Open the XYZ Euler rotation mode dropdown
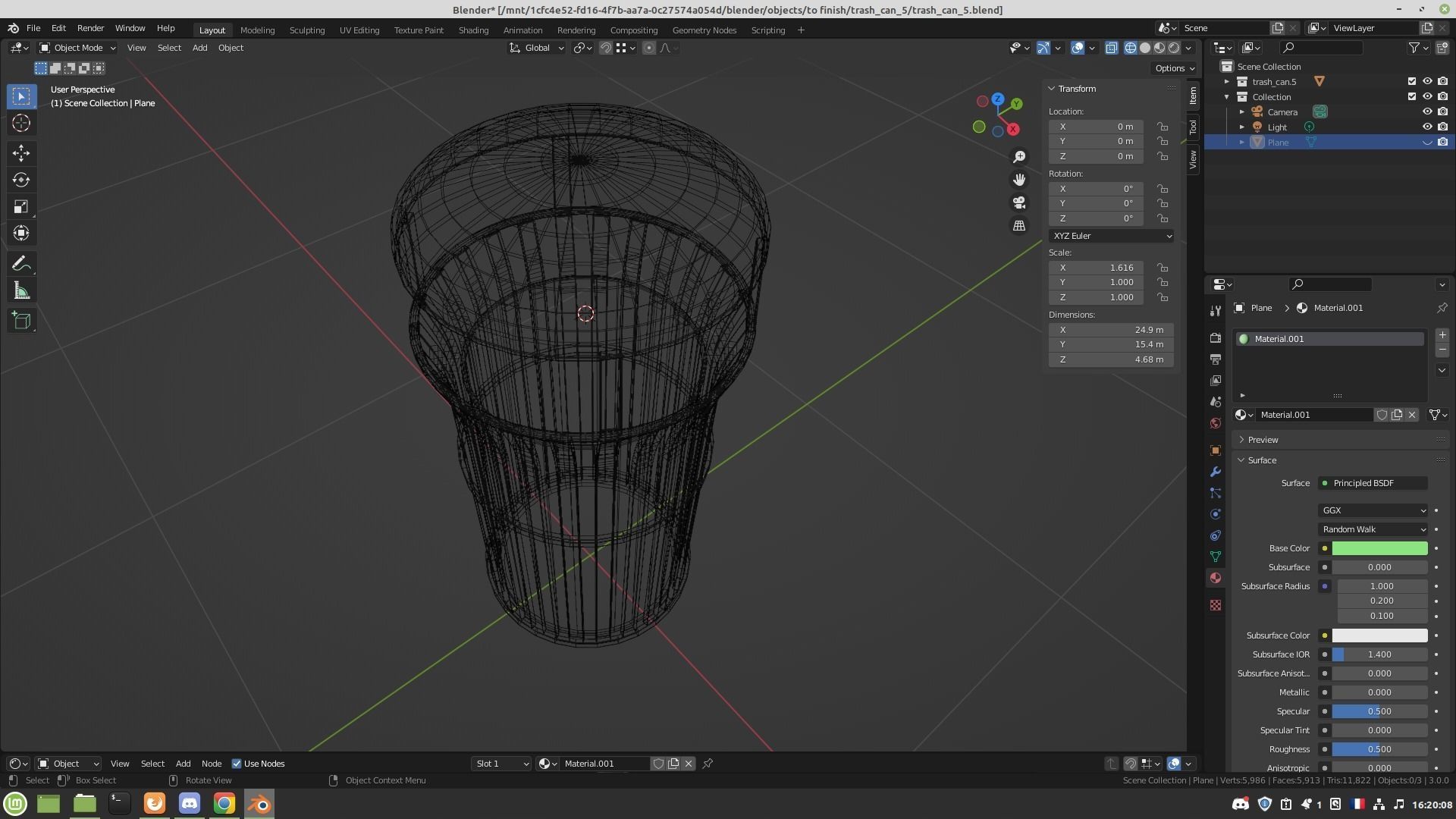This screenshot has height=819, width=1456. 1111,236
